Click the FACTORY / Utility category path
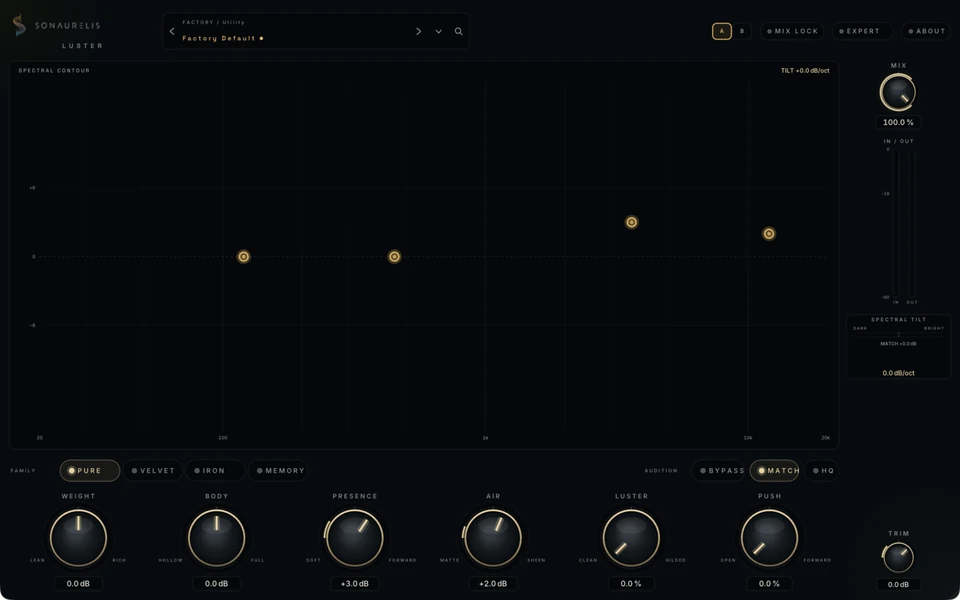The image size is (960, 600). click(x=213, y=23)
